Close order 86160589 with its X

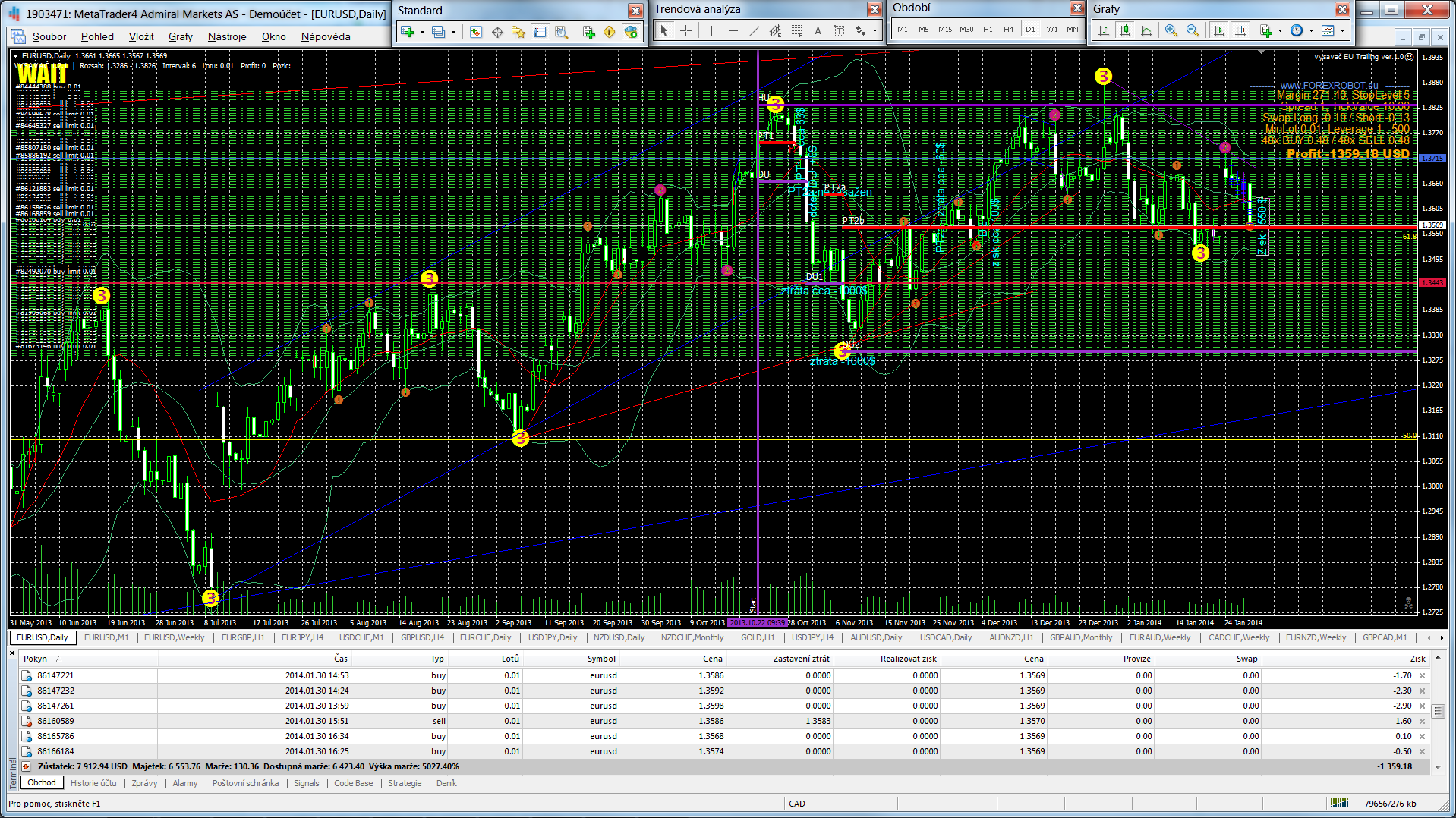tap(1423, 721)
